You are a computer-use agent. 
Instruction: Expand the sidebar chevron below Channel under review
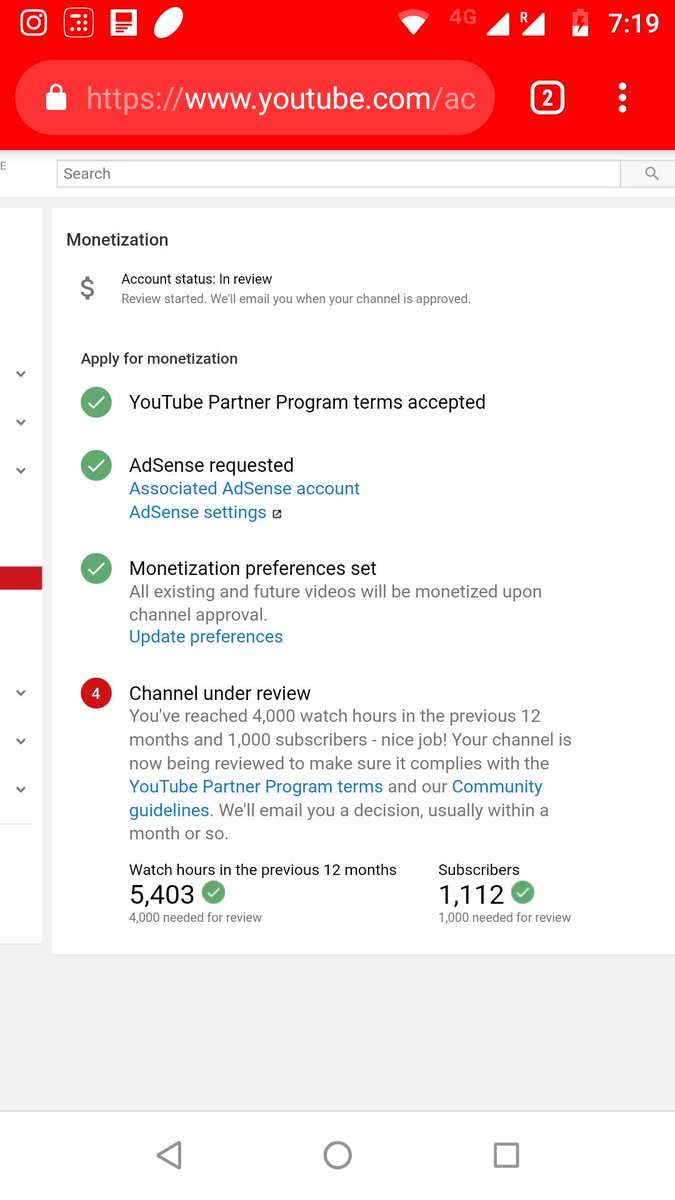[21, 741]
